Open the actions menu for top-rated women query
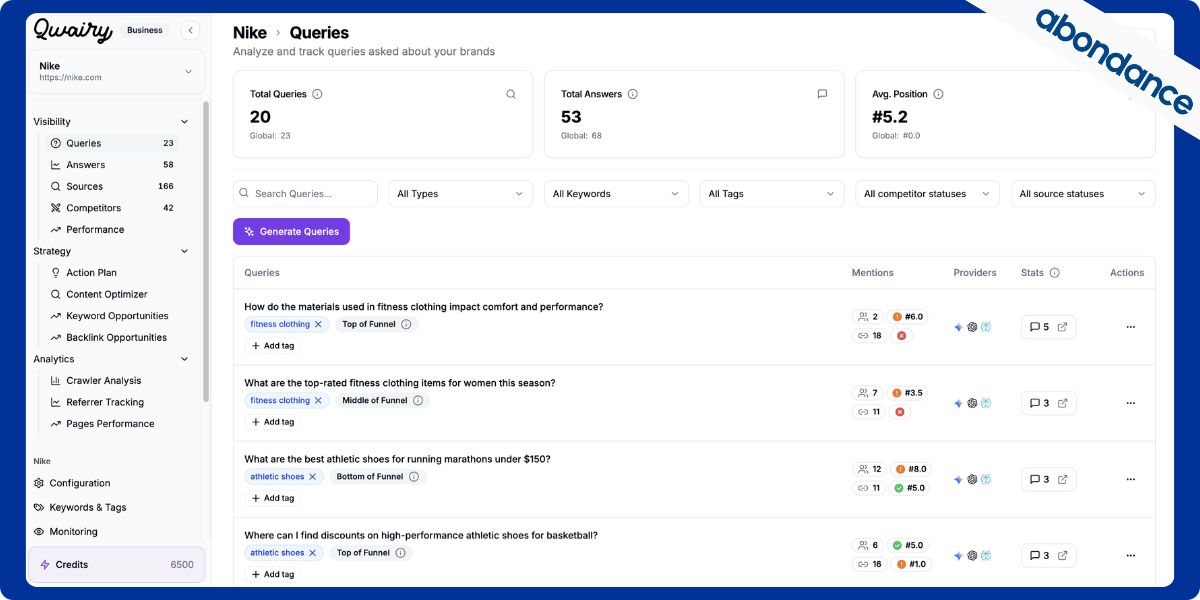This screenshot has height=600, width=1200. 1130,403
